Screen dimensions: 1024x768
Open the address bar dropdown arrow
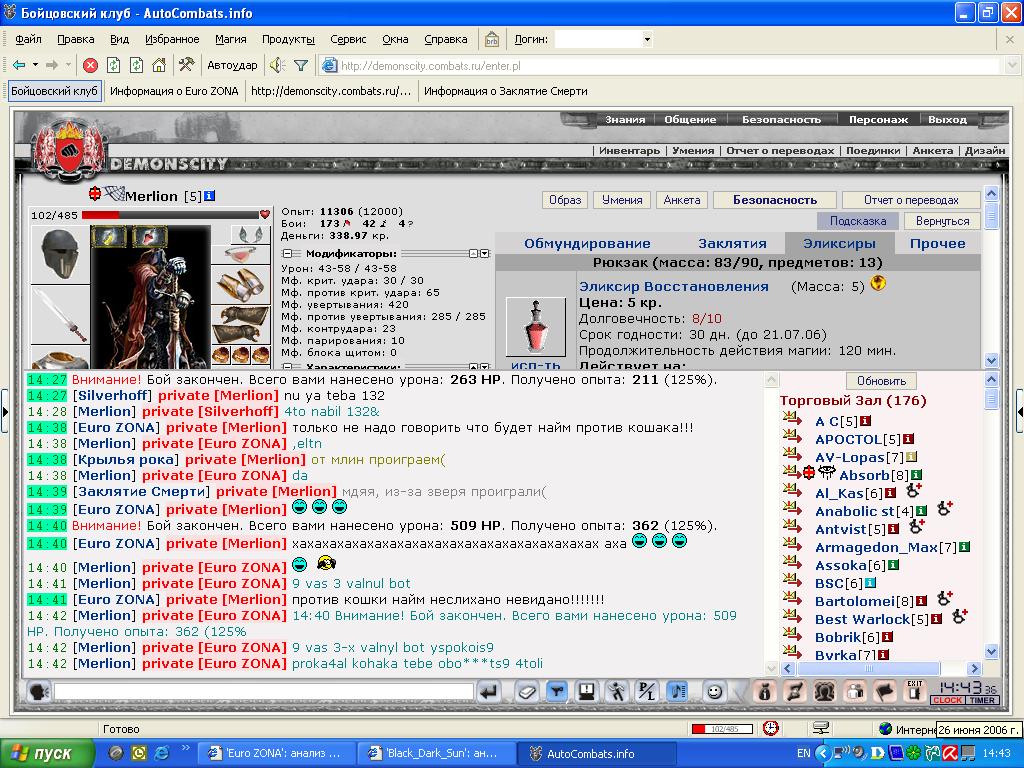[x=1011, y=65]
